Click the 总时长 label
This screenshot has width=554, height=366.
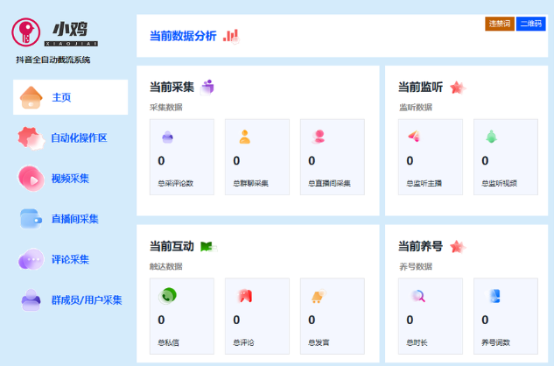click(417, 343)
